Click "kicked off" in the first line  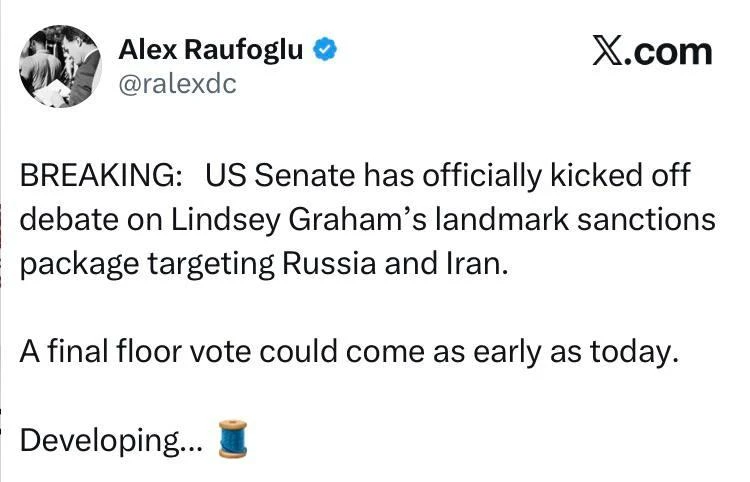tap(620, 175)
